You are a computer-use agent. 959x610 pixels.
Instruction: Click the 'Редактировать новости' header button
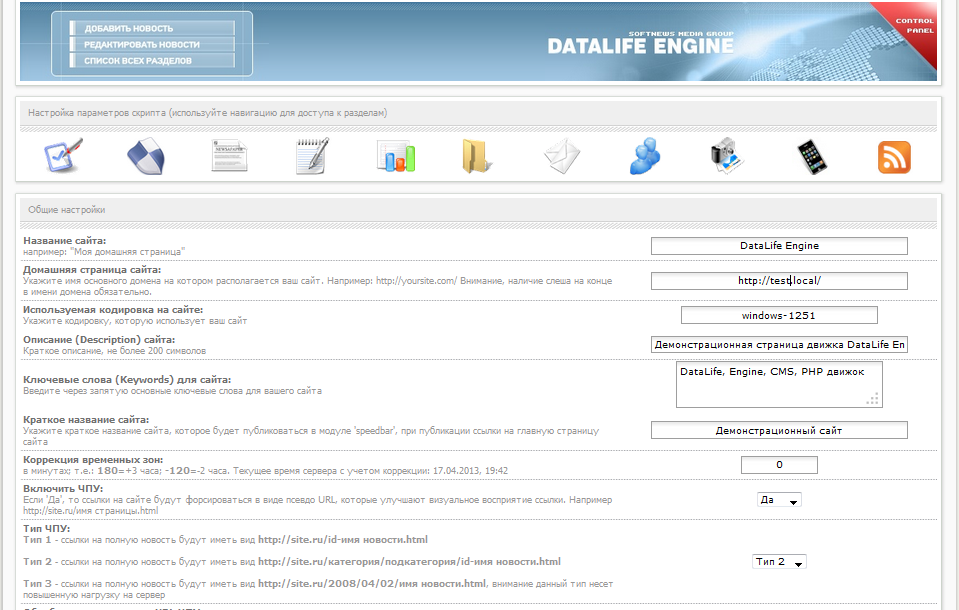coord(152,44)
